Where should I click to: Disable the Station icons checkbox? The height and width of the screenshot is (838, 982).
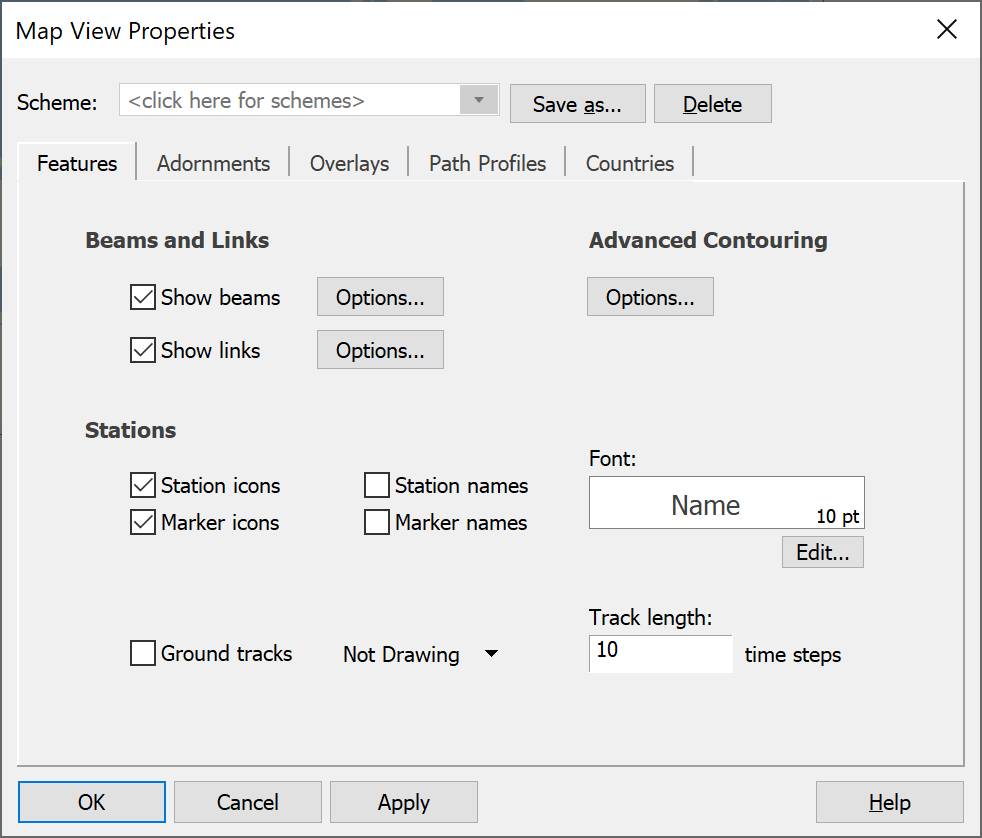coord(143,485)
